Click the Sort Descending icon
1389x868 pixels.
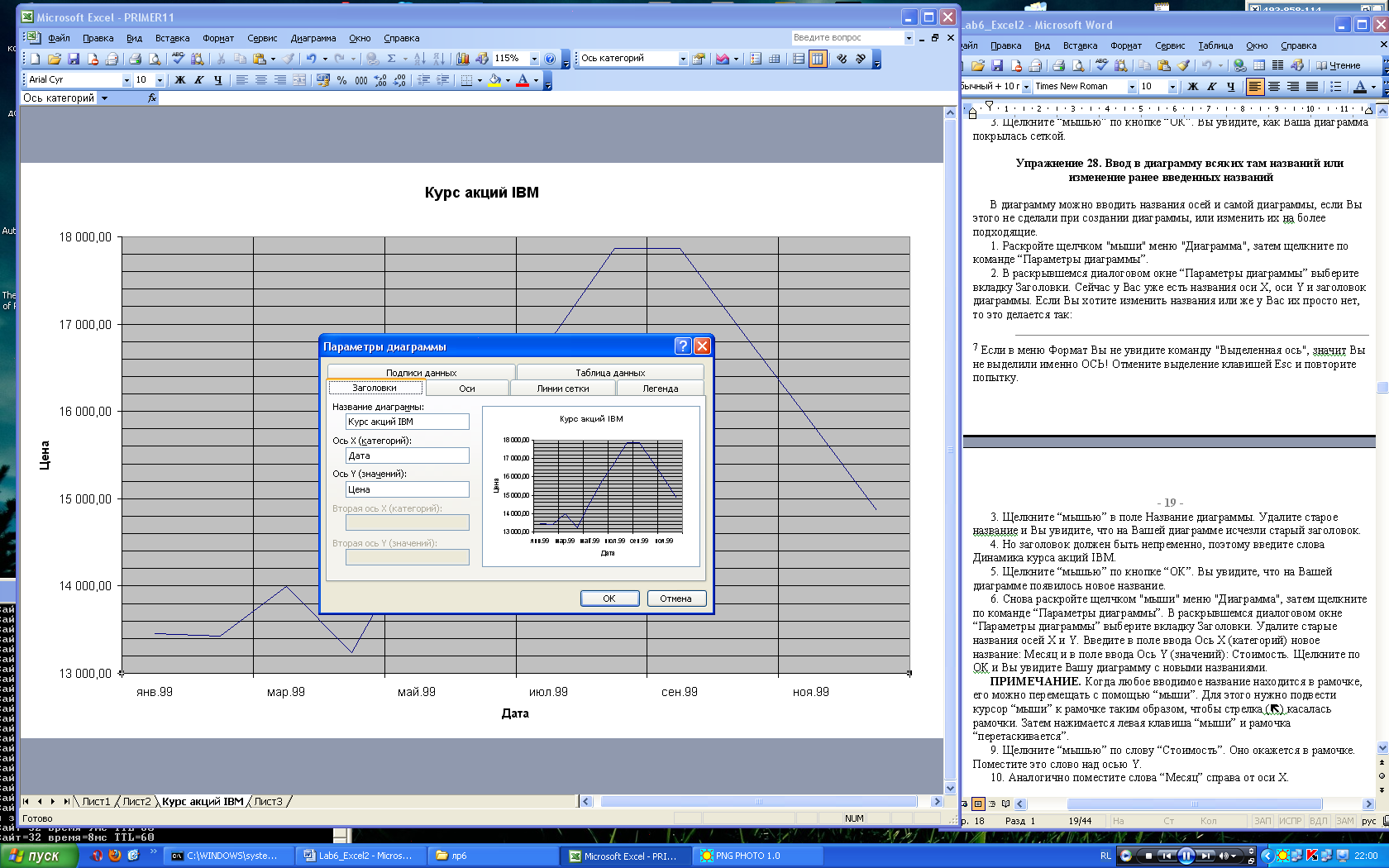(439, 59)
